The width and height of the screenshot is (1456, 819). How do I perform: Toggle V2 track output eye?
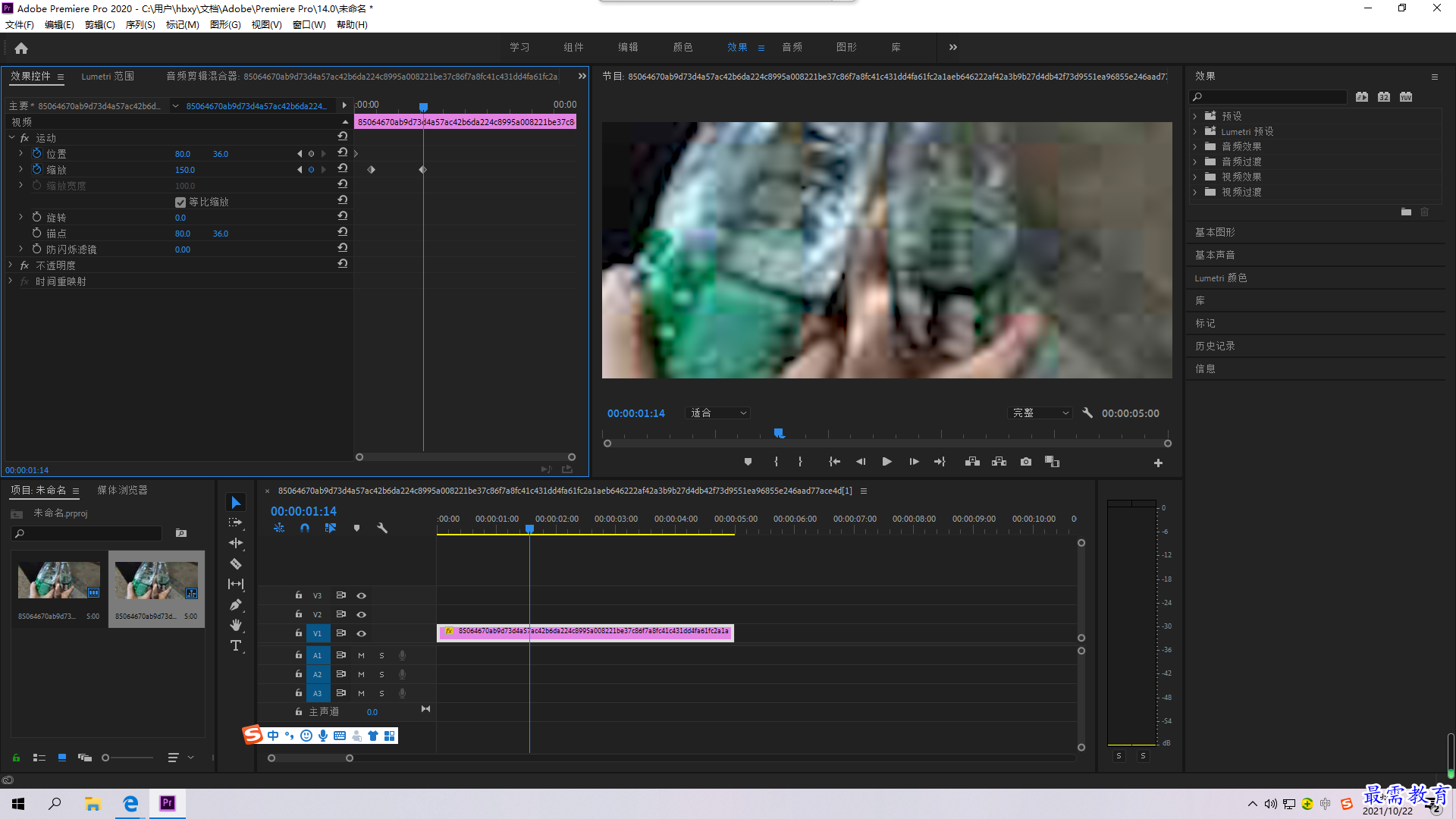[x=361, y=614]
